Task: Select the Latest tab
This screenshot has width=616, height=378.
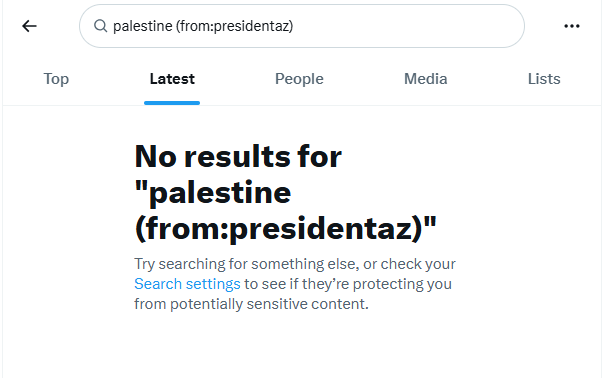Action: click(x=172, y=79)
